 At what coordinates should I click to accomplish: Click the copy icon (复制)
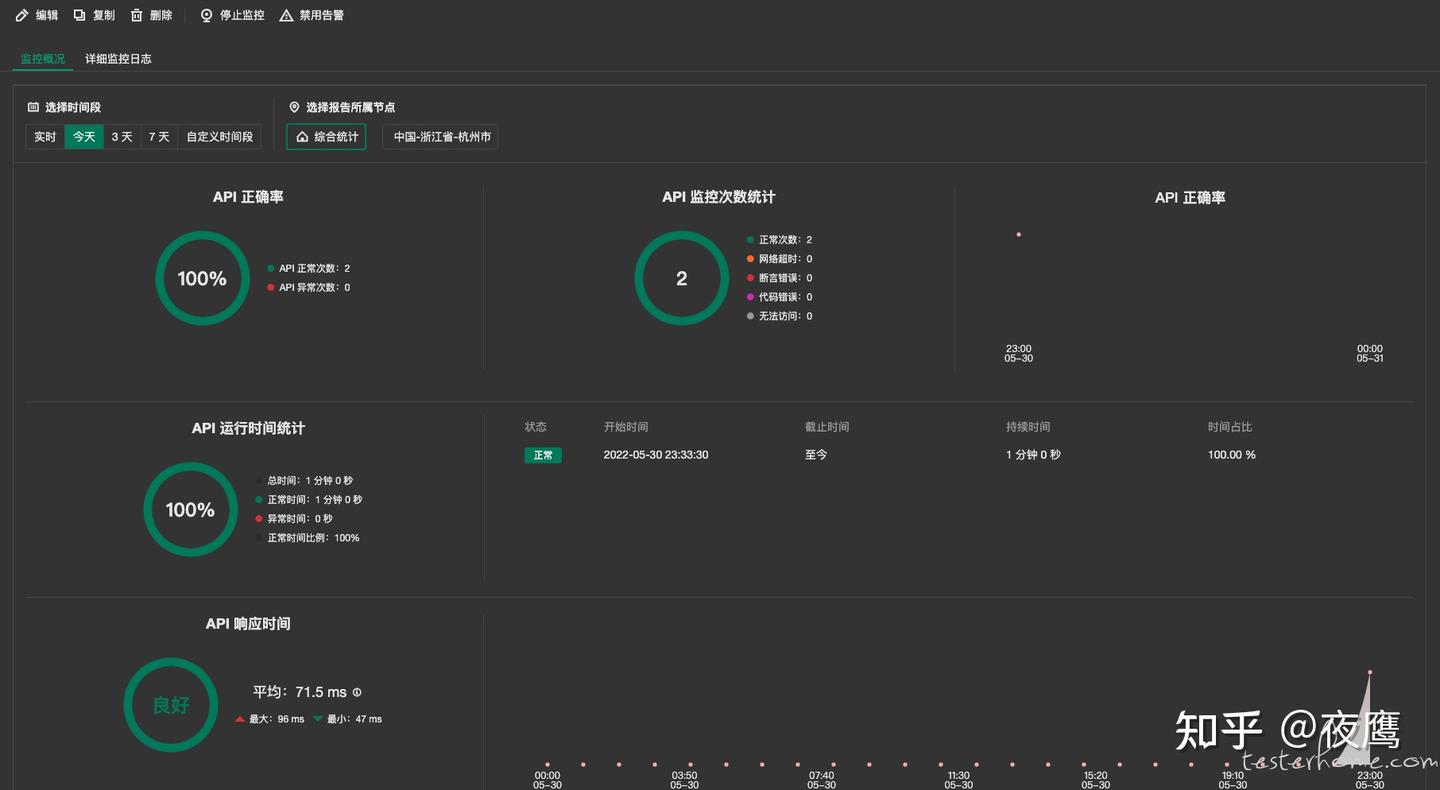(x=79, y=16)
